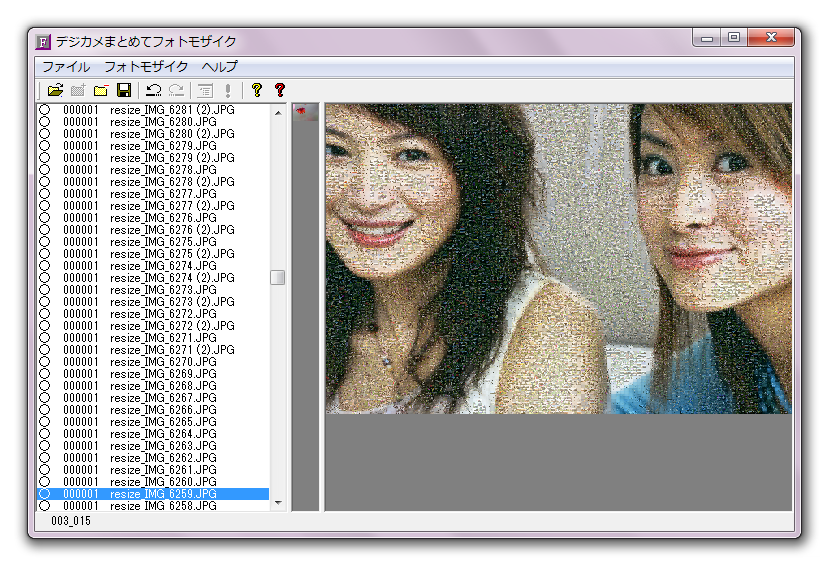Toggle circle for resize_IMG_6277.JPG

[x=45, y=194]
